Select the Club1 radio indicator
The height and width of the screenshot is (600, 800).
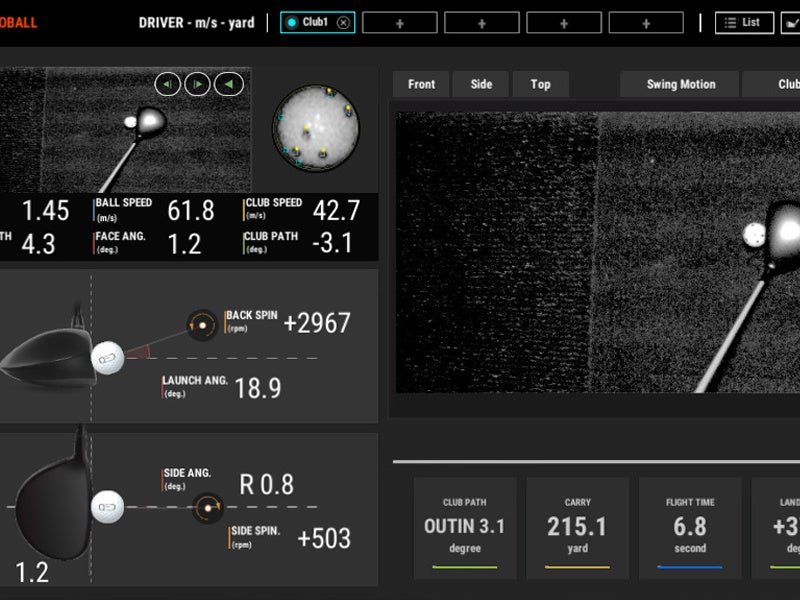(x=292, y=23)
